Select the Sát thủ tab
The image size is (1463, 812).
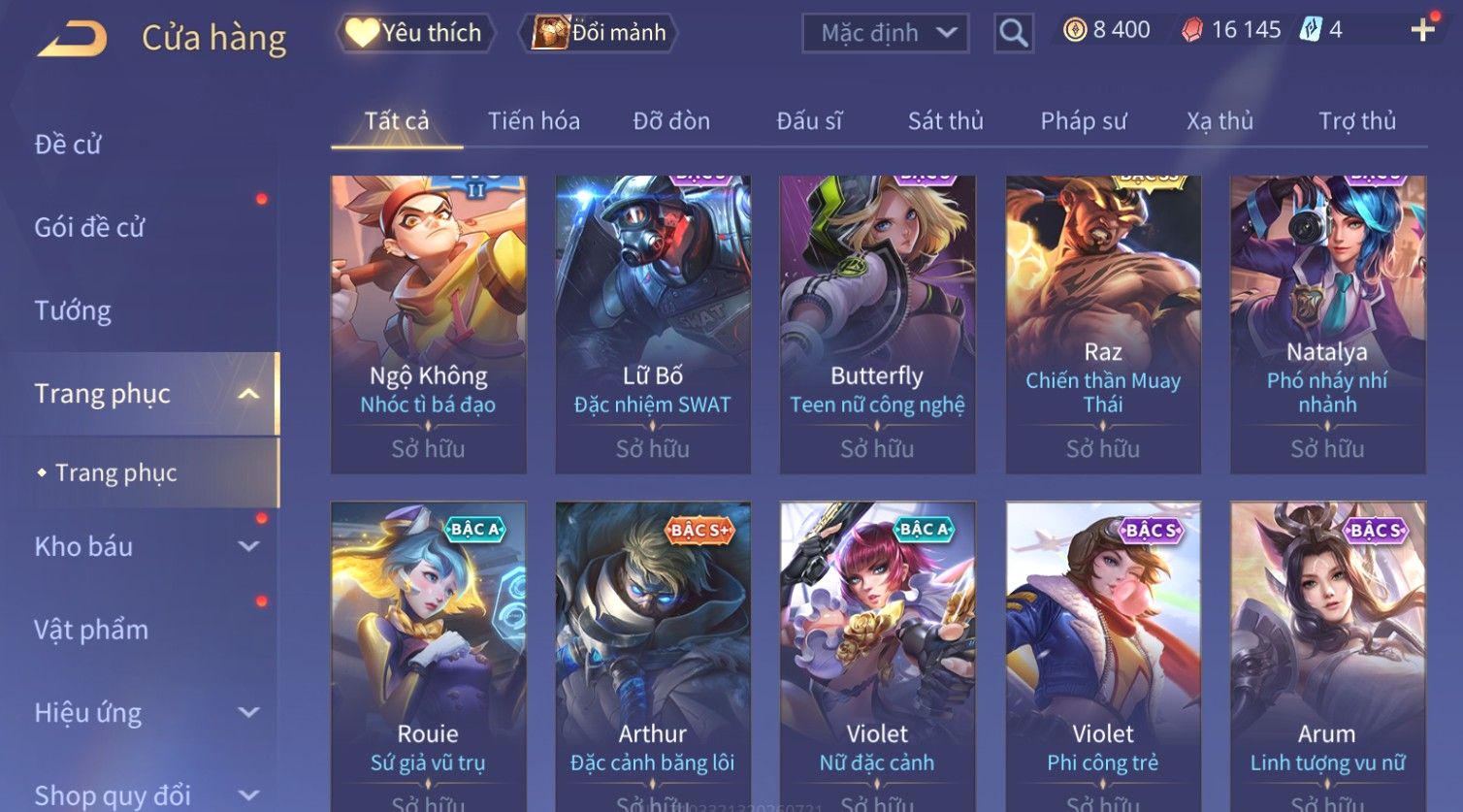tap(946, 121)
